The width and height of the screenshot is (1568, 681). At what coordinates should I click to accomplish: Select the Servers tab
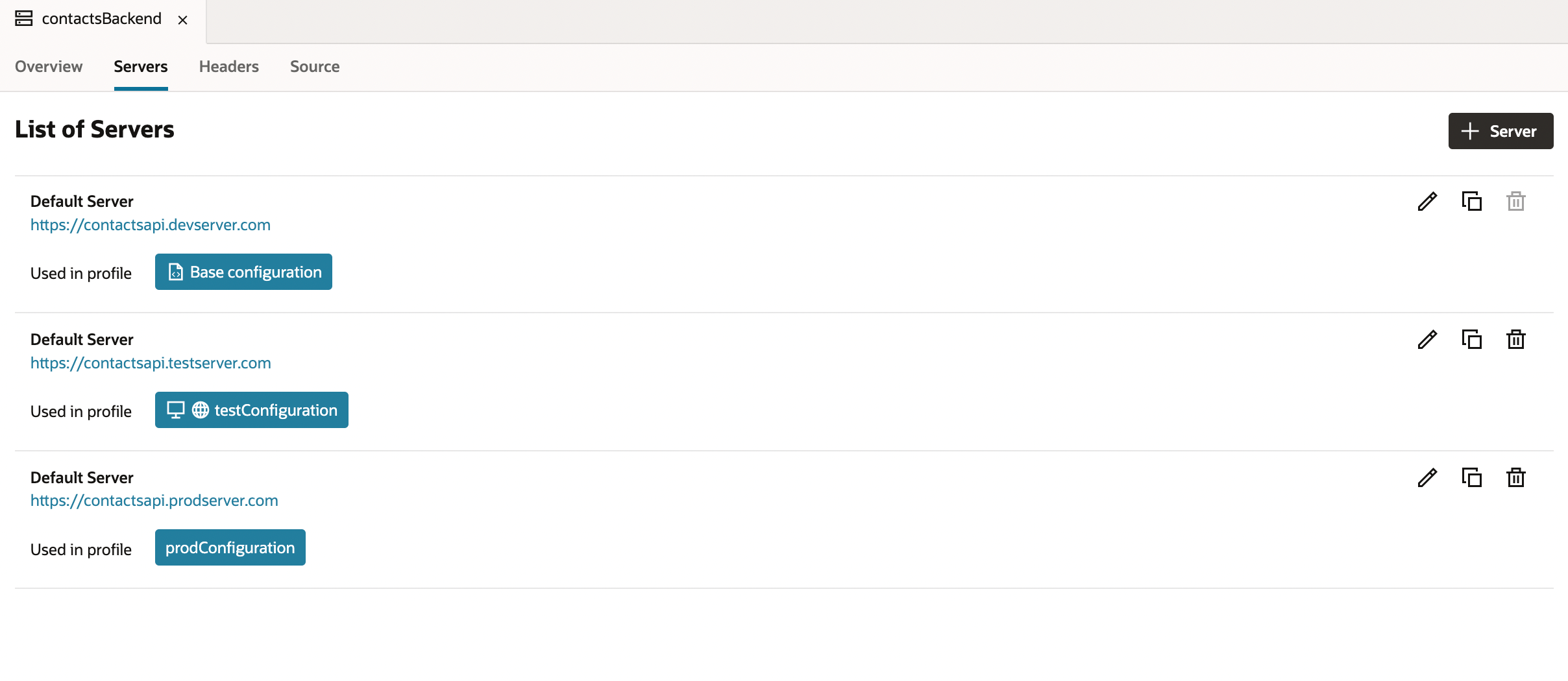(141, 67)
